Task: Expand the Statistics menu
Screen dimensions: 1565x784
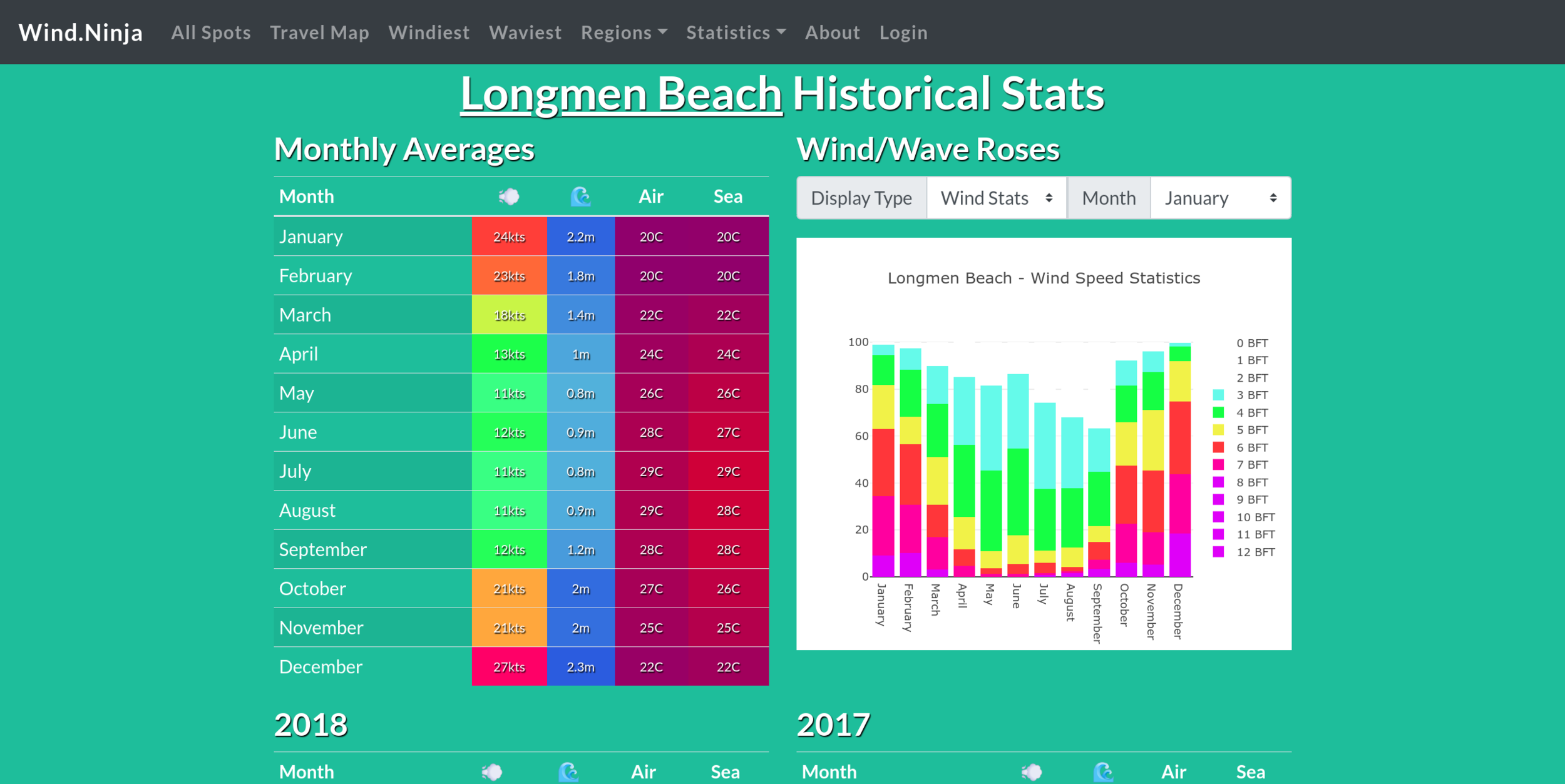Action: 736,33
